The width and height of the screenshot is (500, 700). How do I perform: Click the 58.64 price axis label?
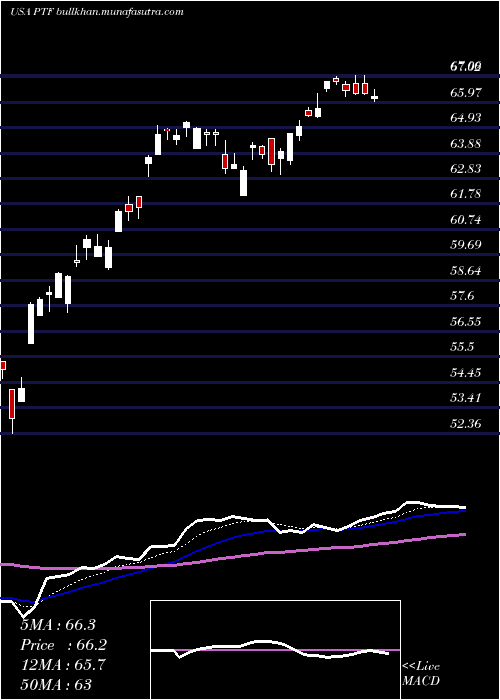tap(466, 271)
